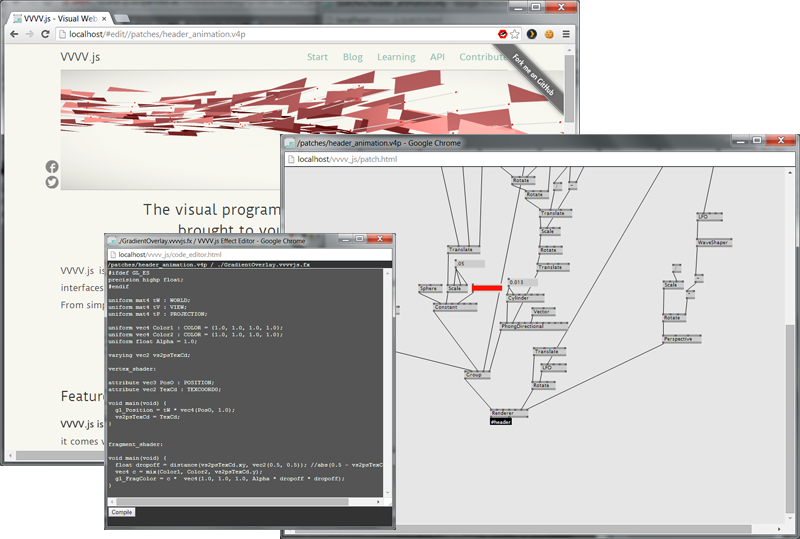This screenshot has height=539, width=800.
Task: Go to the Start page
Action: 317,57
